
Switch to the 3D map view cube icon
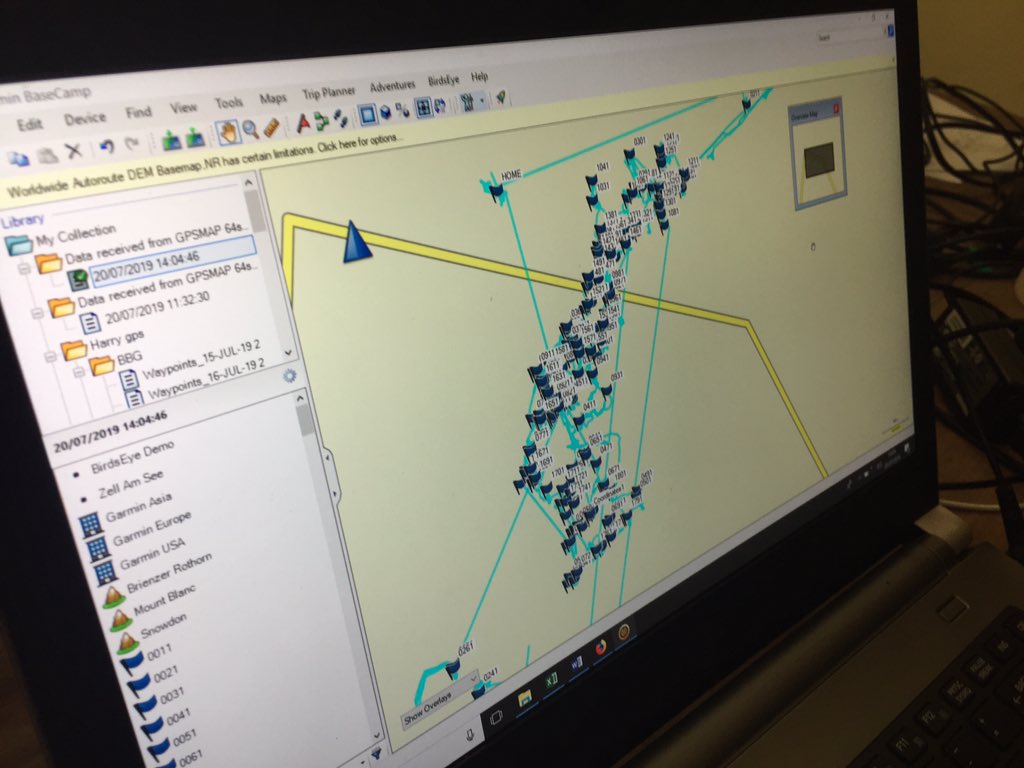tap(386, 113)
